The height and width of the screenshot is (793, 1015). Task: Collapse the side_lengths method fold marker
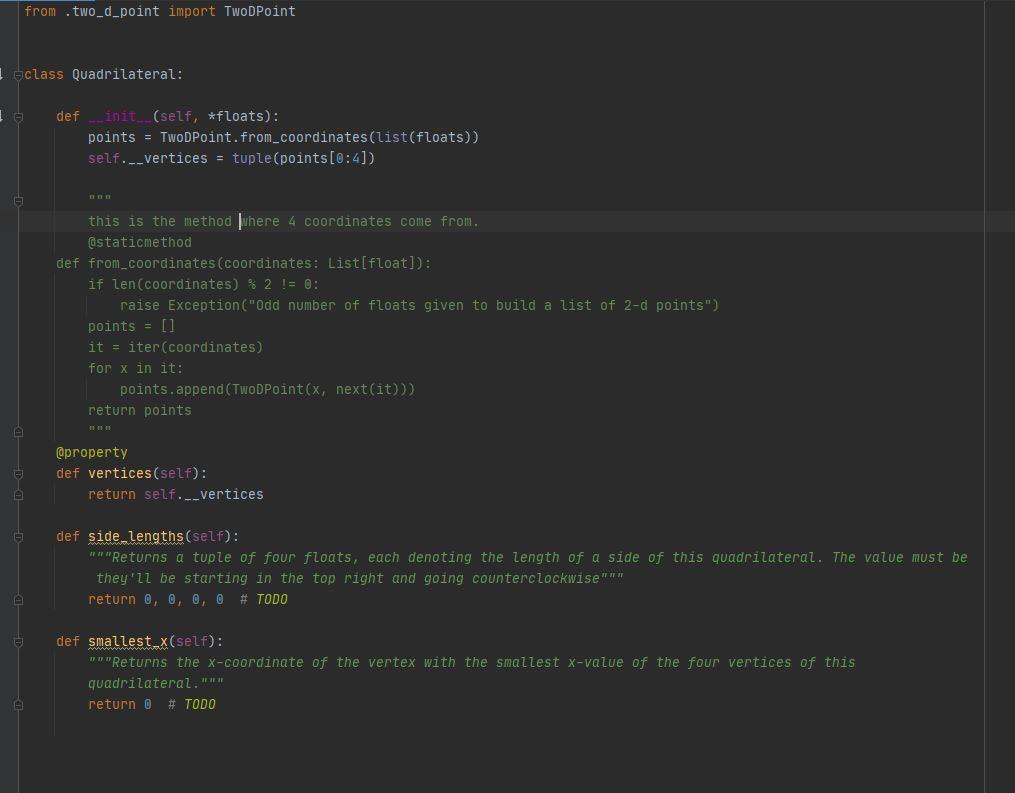tap(18, 536)
